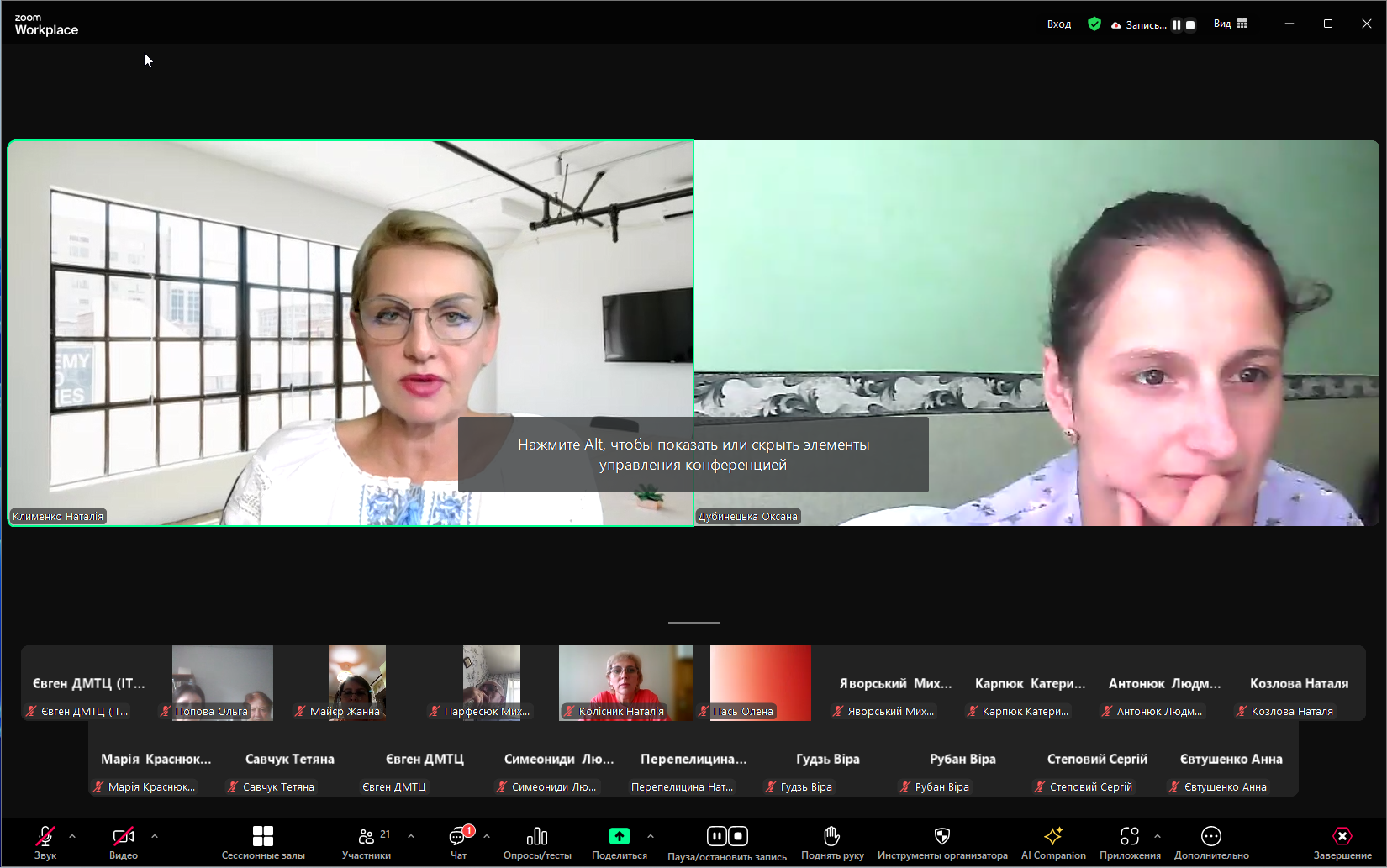This screenshot has height=868, width=1387.
Task: Click the green Share (Поделиться) icon
Action: [619, 836]
